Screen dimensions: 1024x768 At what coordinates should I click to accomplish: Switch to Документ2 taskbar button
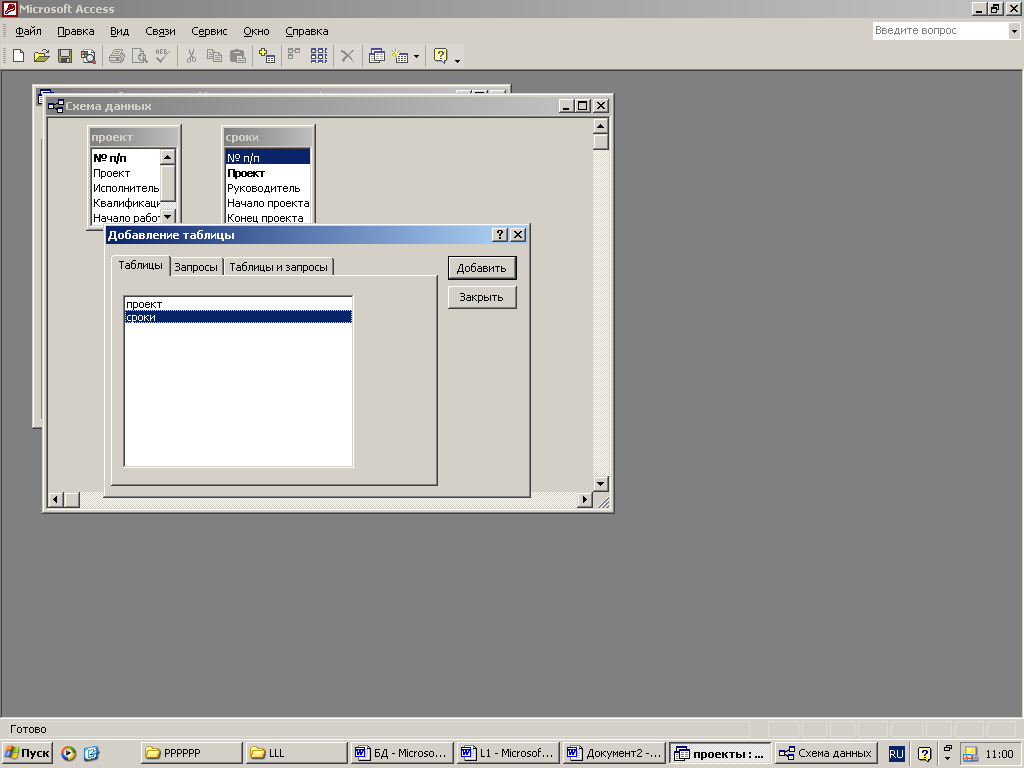coord(615,753)
